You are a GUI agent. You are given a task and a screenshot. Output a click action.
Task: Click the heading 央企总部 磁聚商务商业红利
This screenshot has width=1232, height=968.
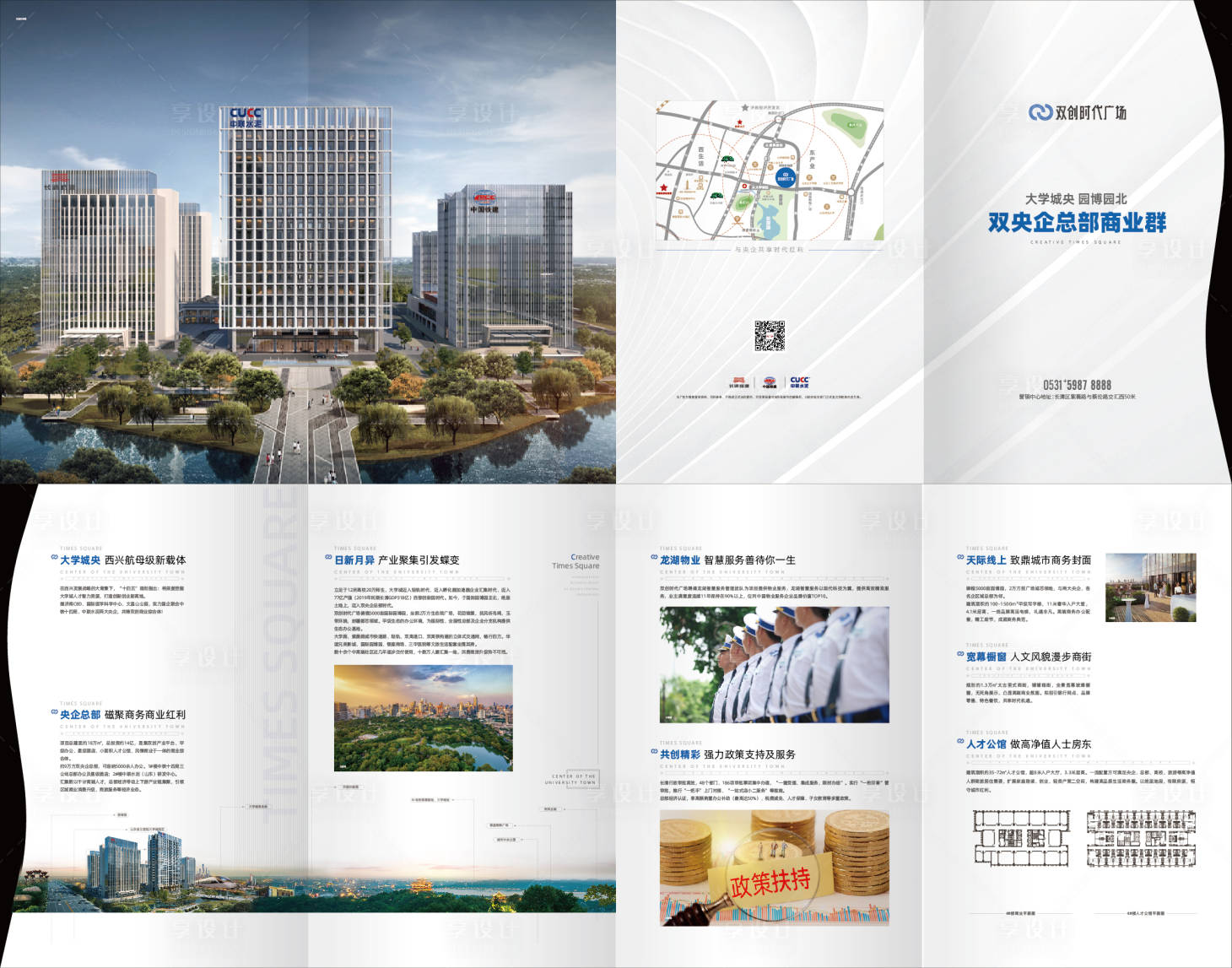[123, 714]
